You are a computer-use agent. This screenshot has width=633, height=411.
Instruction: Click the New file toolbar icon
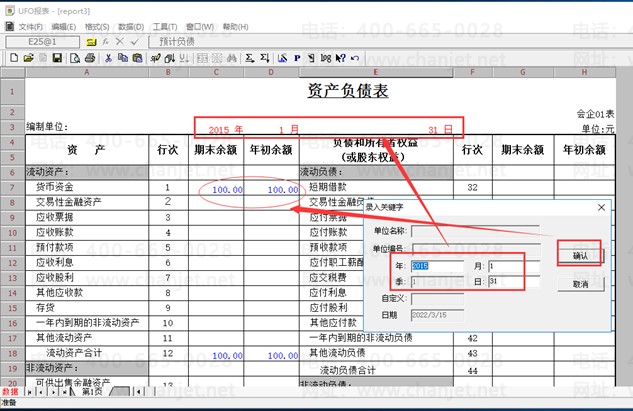14,58
